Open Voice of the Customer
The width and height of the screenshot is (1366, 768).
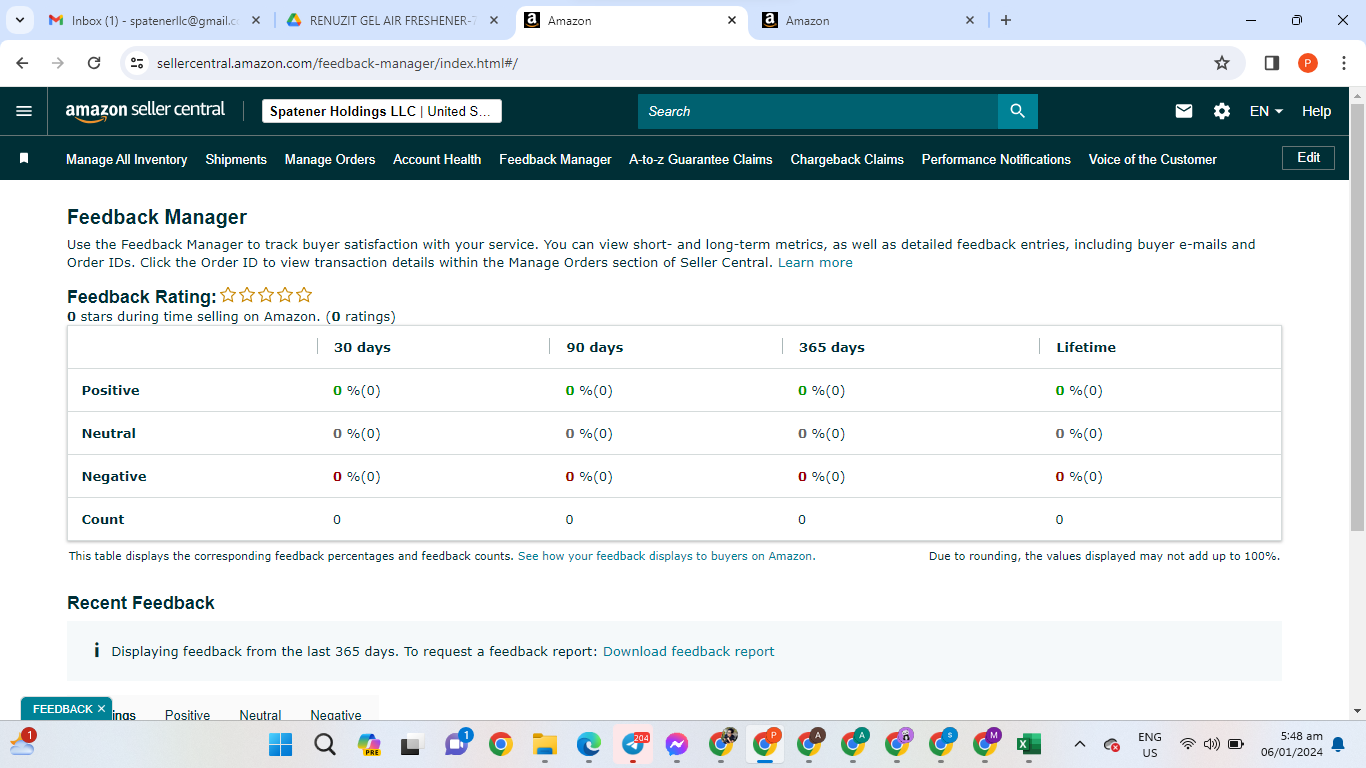pyautogui.click(x=1153, y=159)
